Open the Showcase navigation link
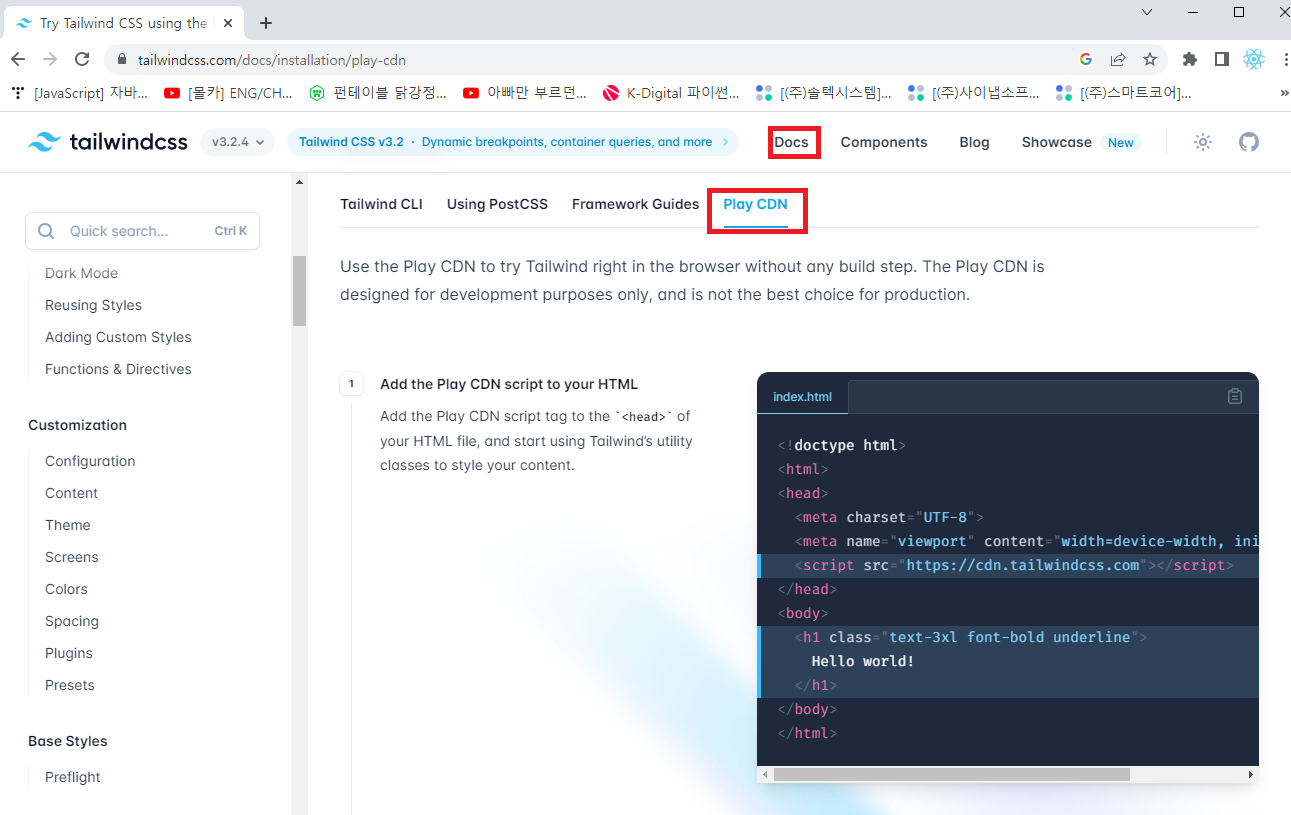Image resolution: width=1291 pixels, height=815 pixels. coord(1056,142)
